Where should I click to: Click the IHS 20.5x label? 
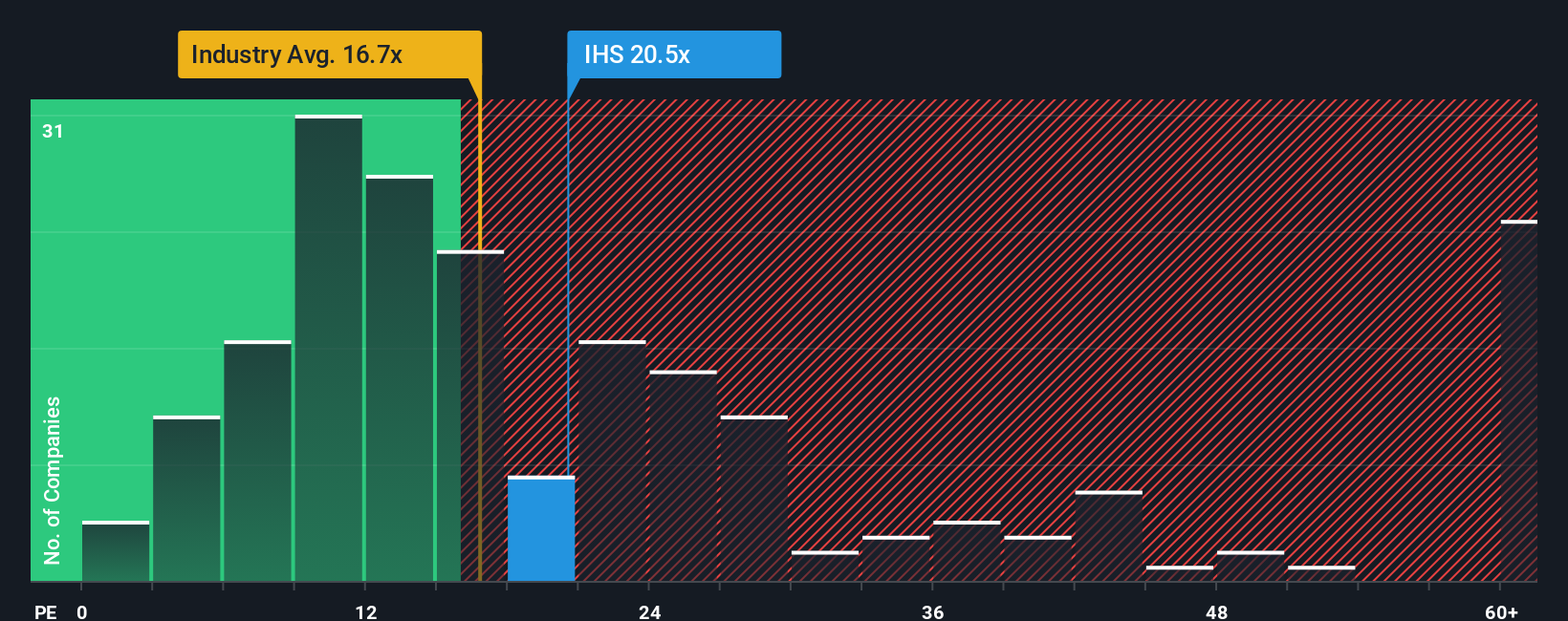tap(674, 54)
